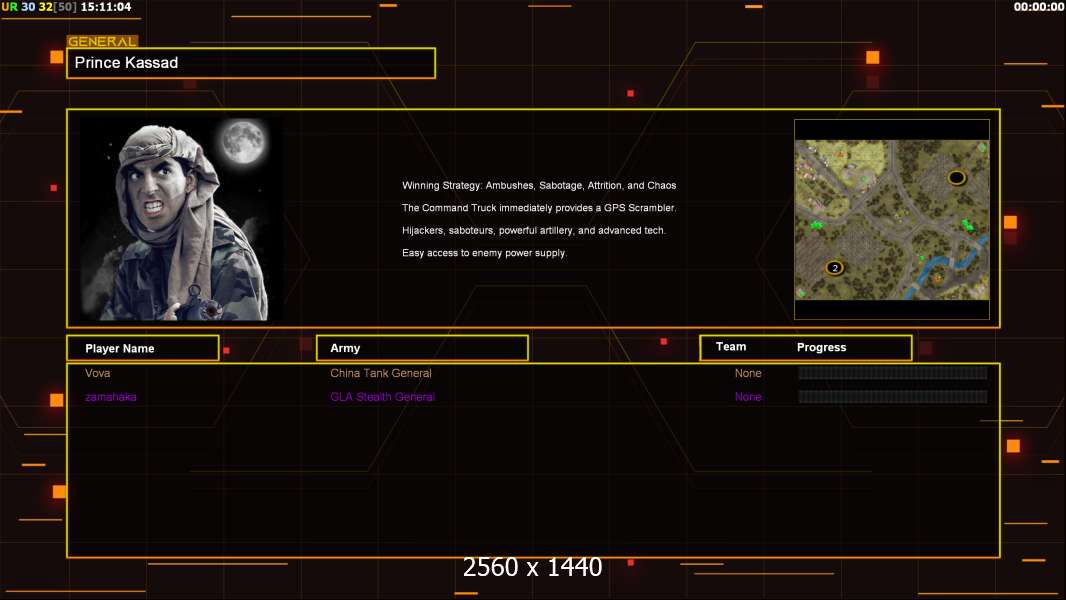This screenshot has height=600, width=1066.
Task: Select start position 2 marker on map
Action: tap(834, 268)
